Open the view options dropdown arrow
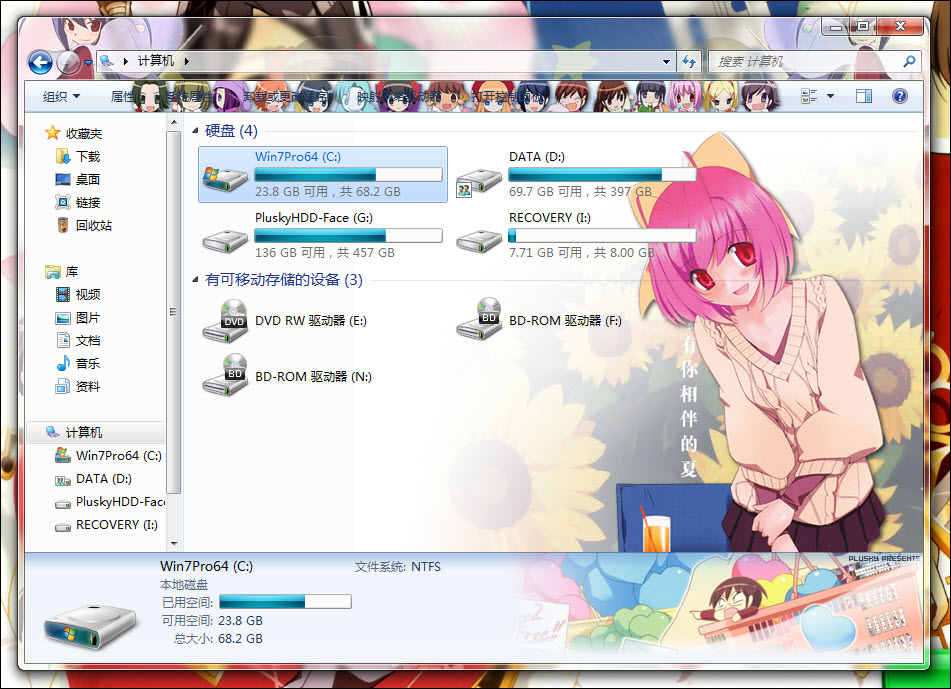Screen dimensions: 951x689 (830, 96)
